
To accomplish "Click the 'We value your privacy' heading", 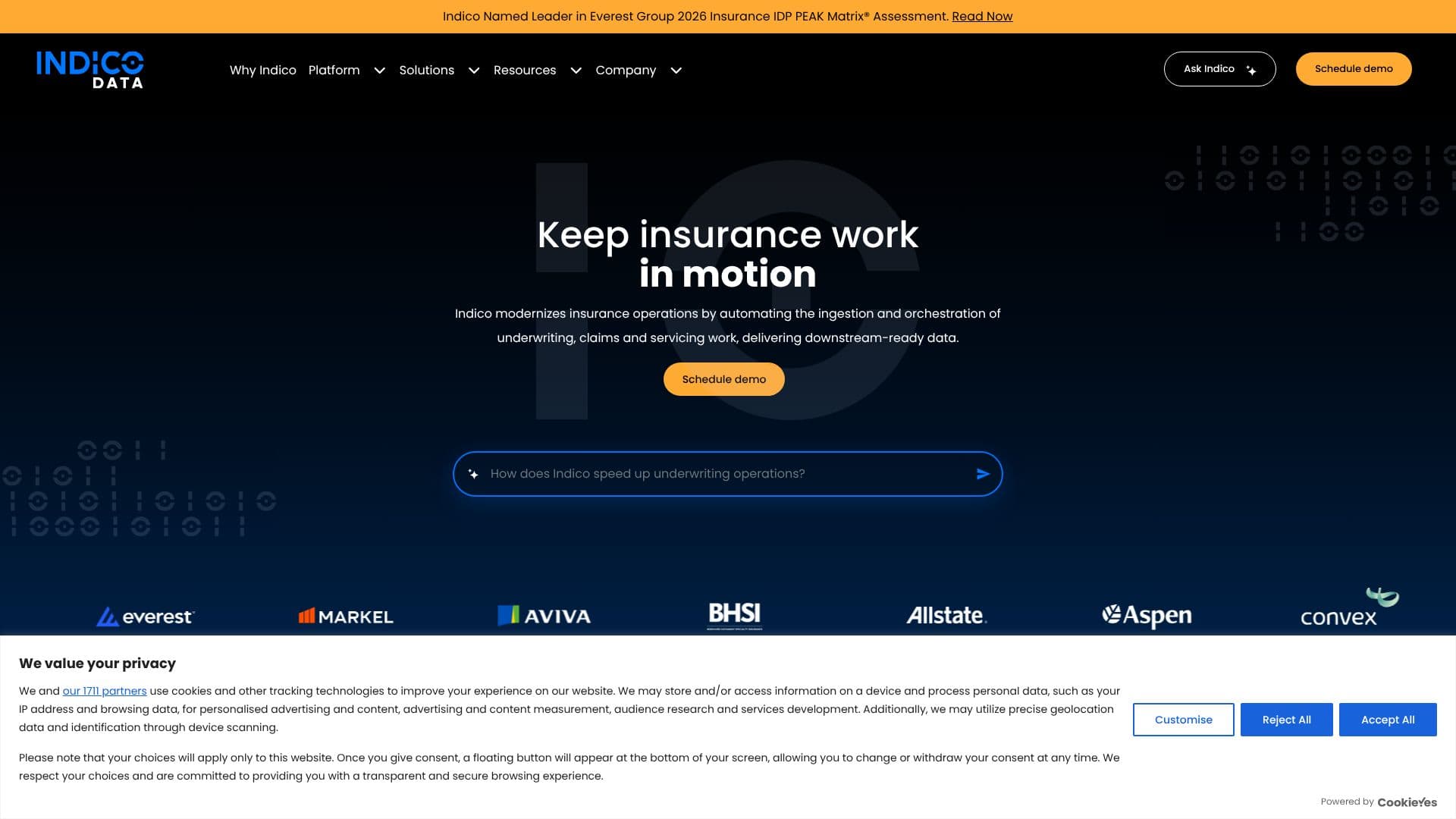I will pos(97,664).
